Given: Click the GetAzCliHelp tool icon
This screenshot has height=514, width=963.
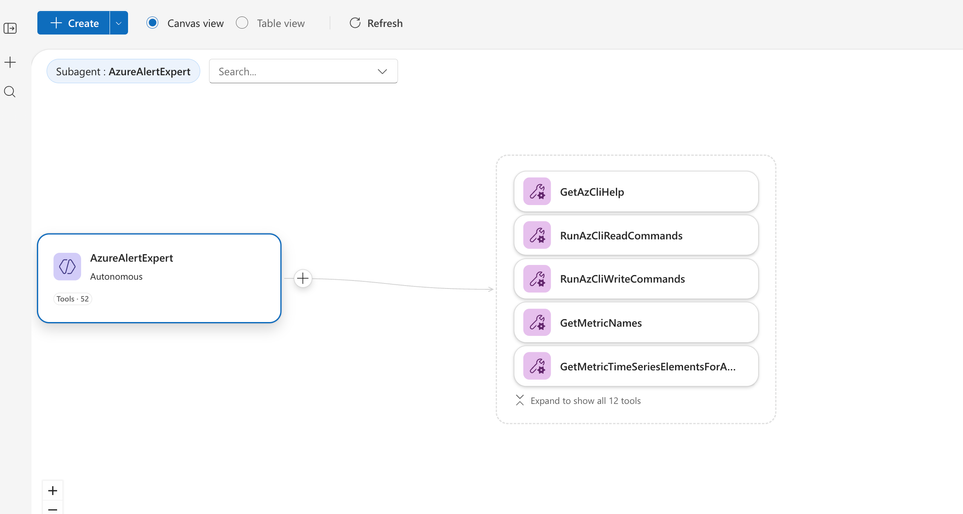Looking at the screenshot, I should point(537,192).
